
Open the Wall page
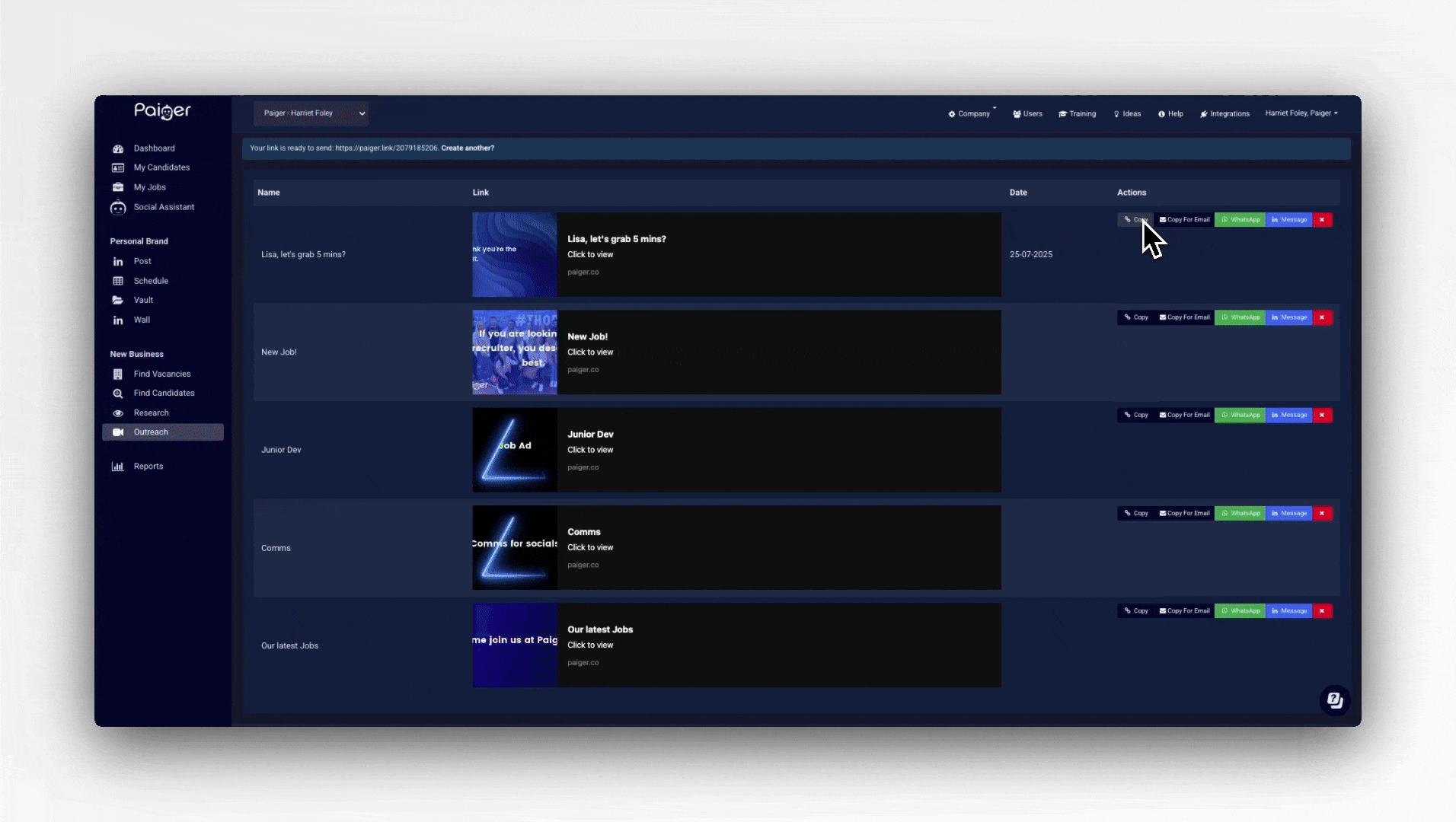coord(142,320)
